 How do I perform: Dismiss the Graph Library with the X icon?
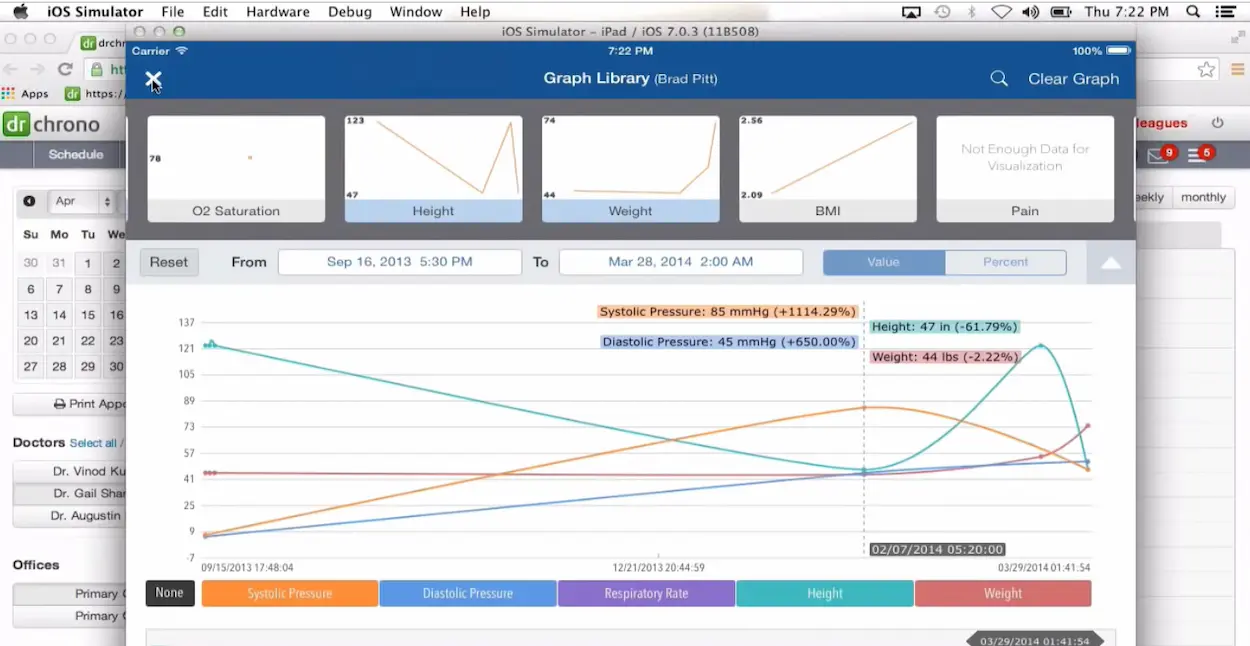153,78
